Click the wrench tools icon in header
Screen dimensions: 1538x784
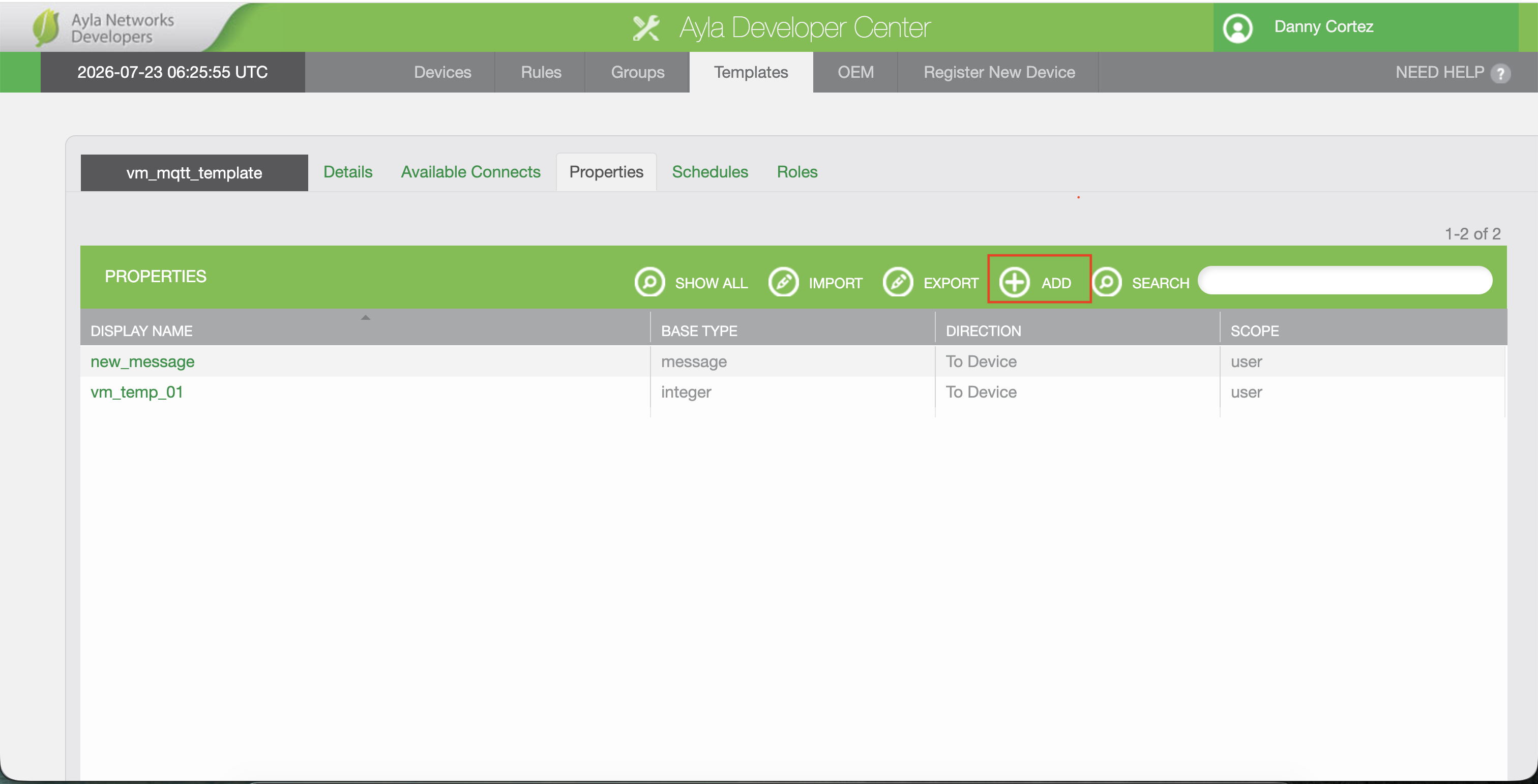[x=646, y=28]
